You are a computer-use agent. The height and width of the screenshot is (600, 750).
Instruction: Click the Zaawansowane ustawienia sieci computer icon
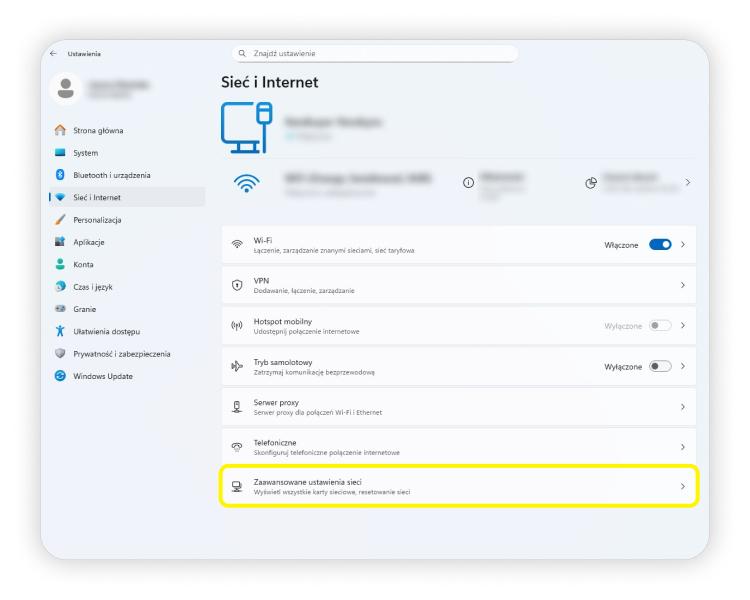coord(237,487)
